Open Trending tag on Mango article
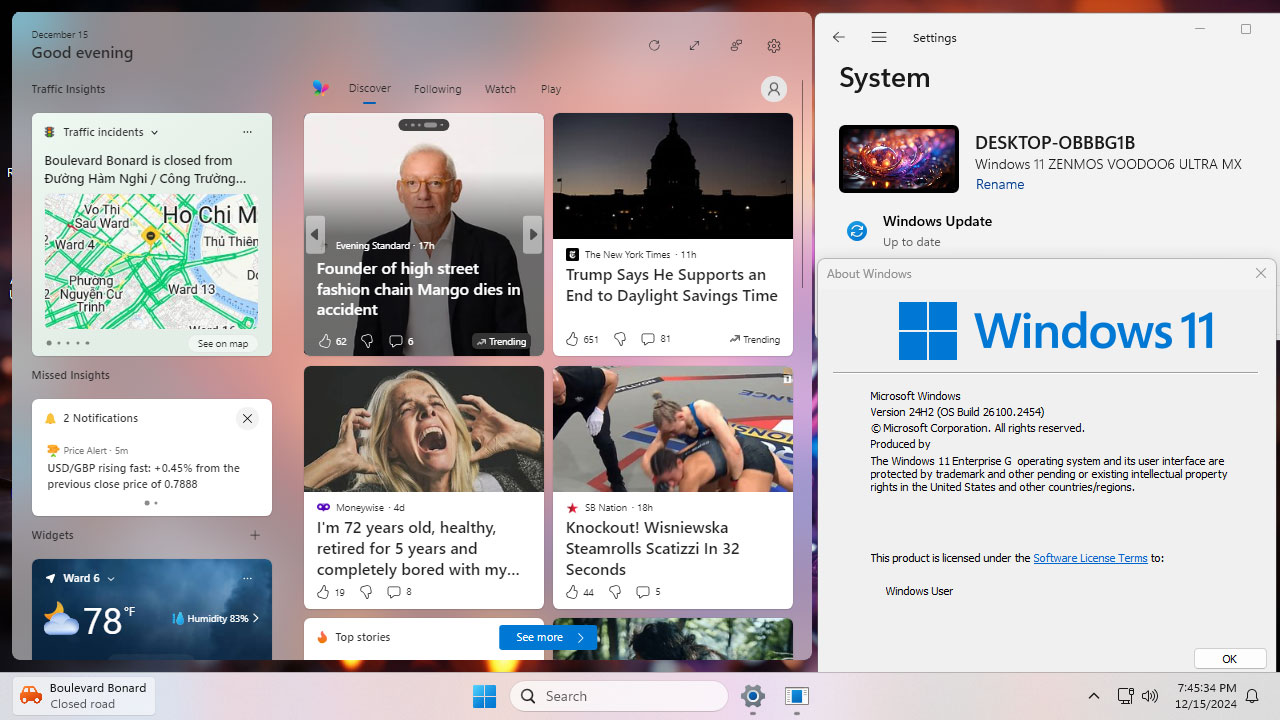The width and height of the screenshot is (1280, 720). (x=501, y=341)
